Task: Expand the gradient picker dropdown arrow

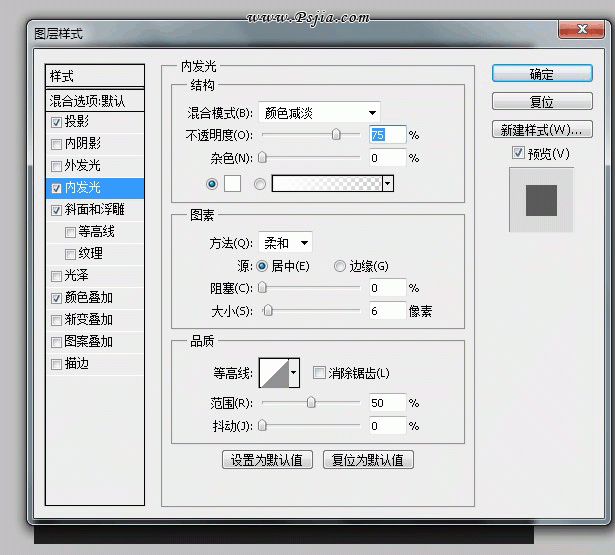Action: (x=388, y=183)
